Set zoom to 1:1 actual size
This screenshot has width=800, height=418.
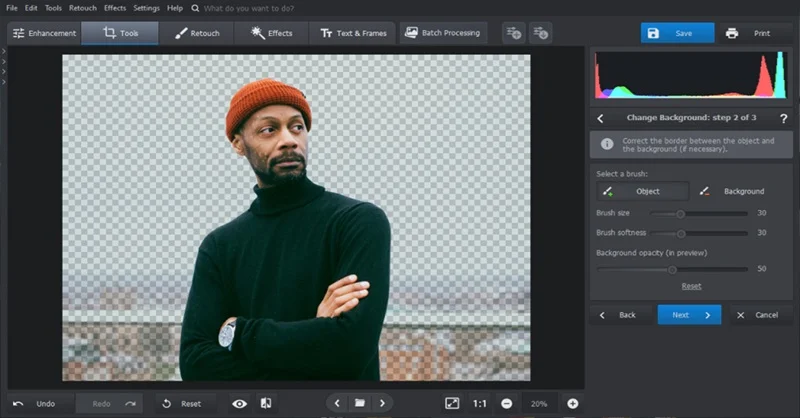pyautogui.click(x=480, y=403)
